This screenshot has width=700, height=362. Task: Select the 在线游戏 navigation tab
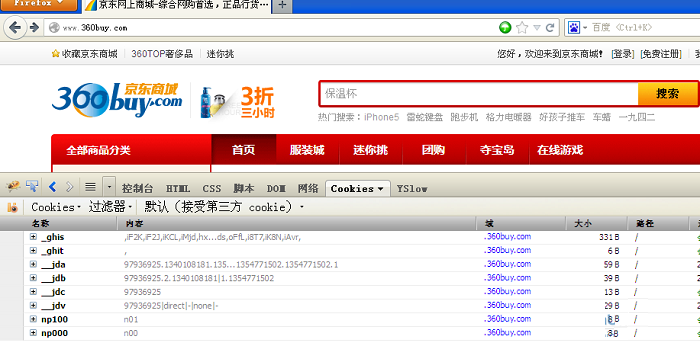[x=560, y=150]
